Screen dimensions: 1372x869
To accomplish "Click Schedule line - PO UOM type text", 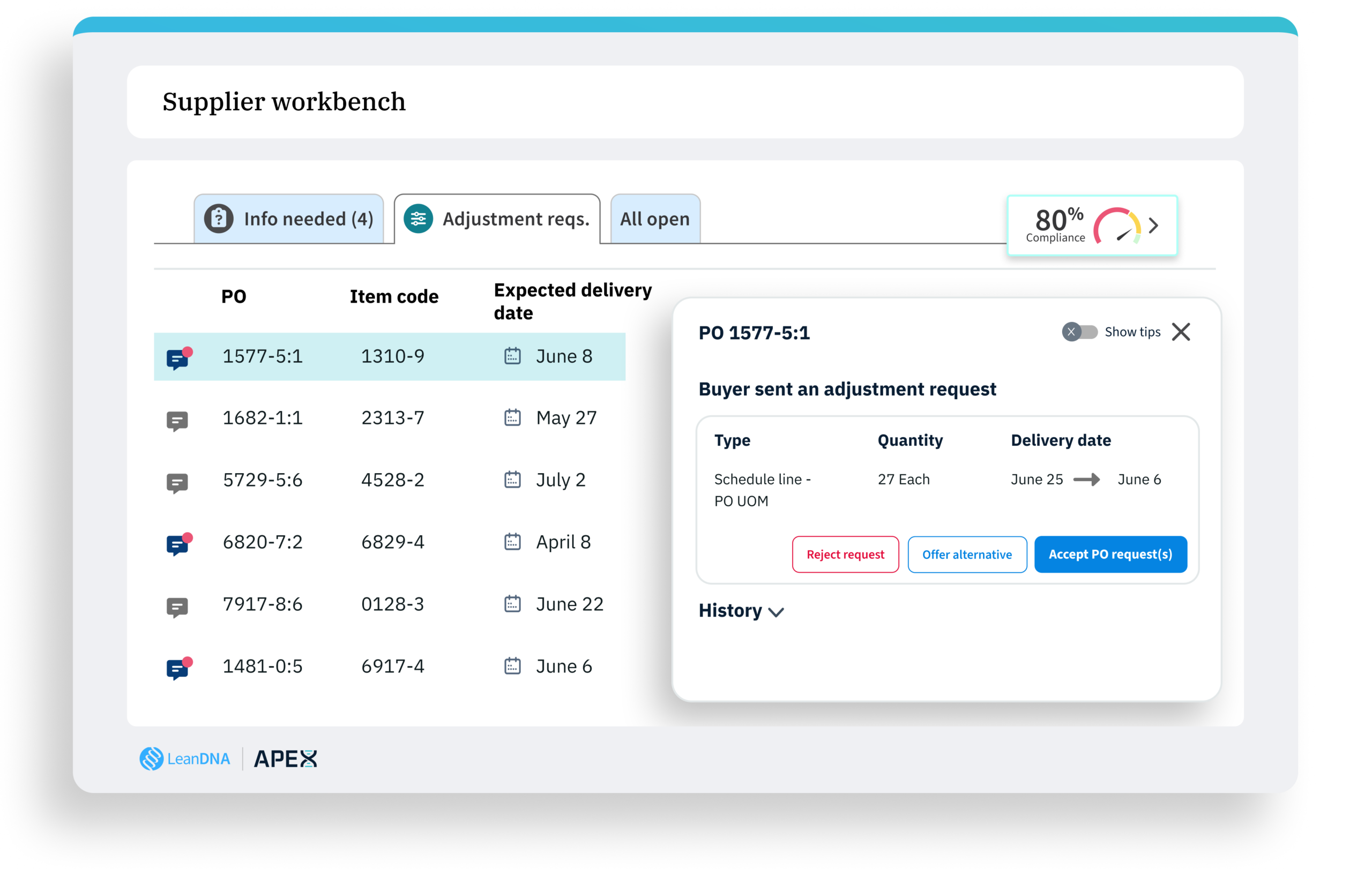I will [x=762, y=490].
